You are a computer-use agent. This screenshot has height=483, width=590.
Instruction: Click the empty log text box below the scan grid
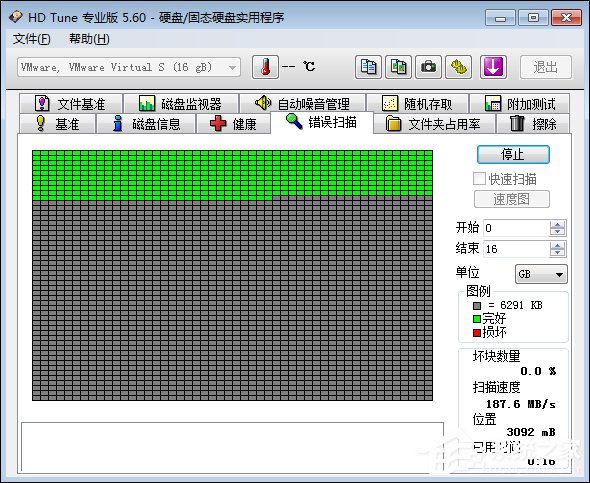click(x=233, y=447)
